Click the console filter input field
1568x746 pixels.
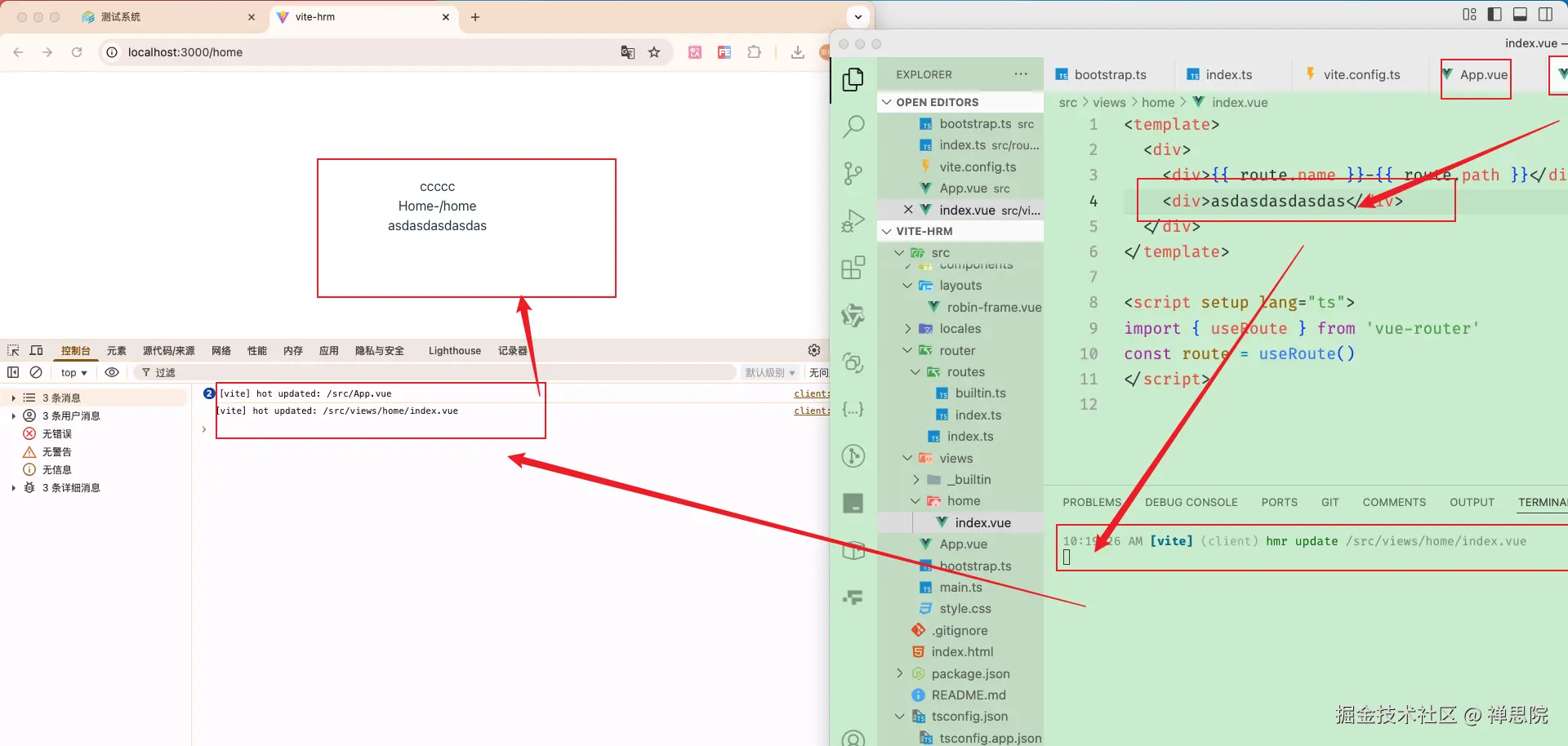point(441,372)
